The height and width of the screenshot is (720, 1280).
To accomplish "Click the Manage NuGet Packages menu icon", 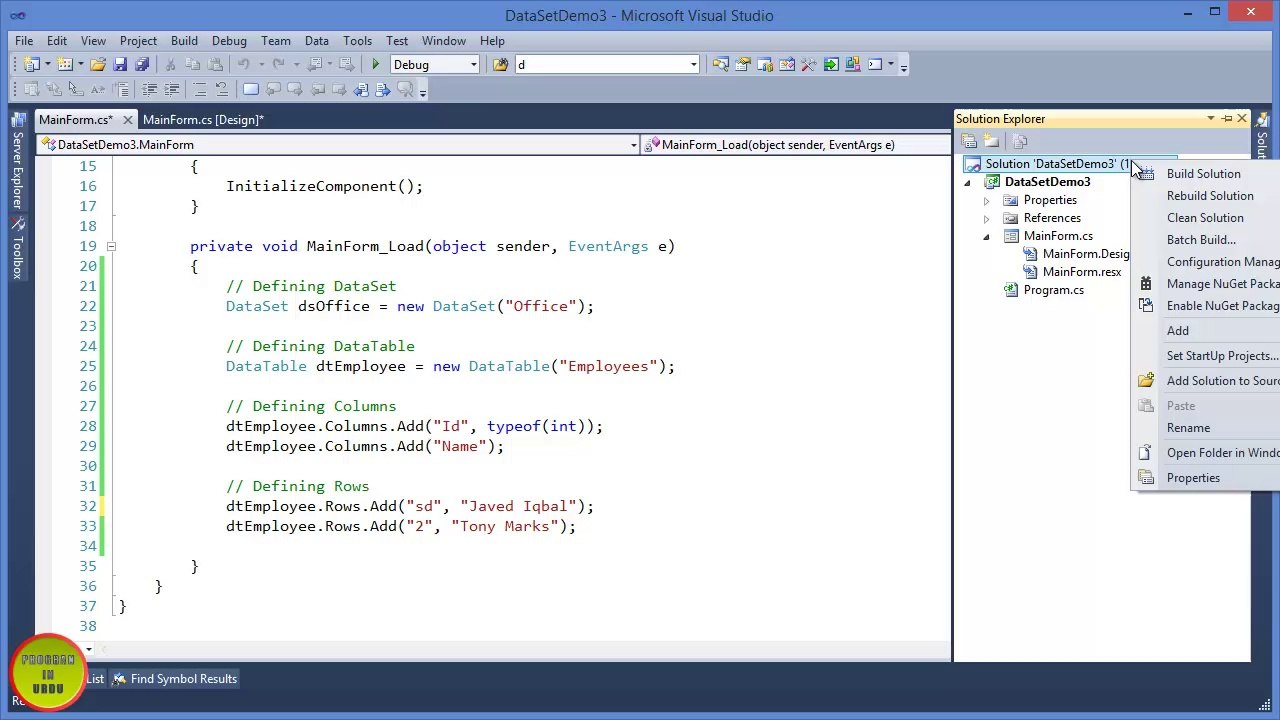I will pyautogui.click(x=1146, y=284).
